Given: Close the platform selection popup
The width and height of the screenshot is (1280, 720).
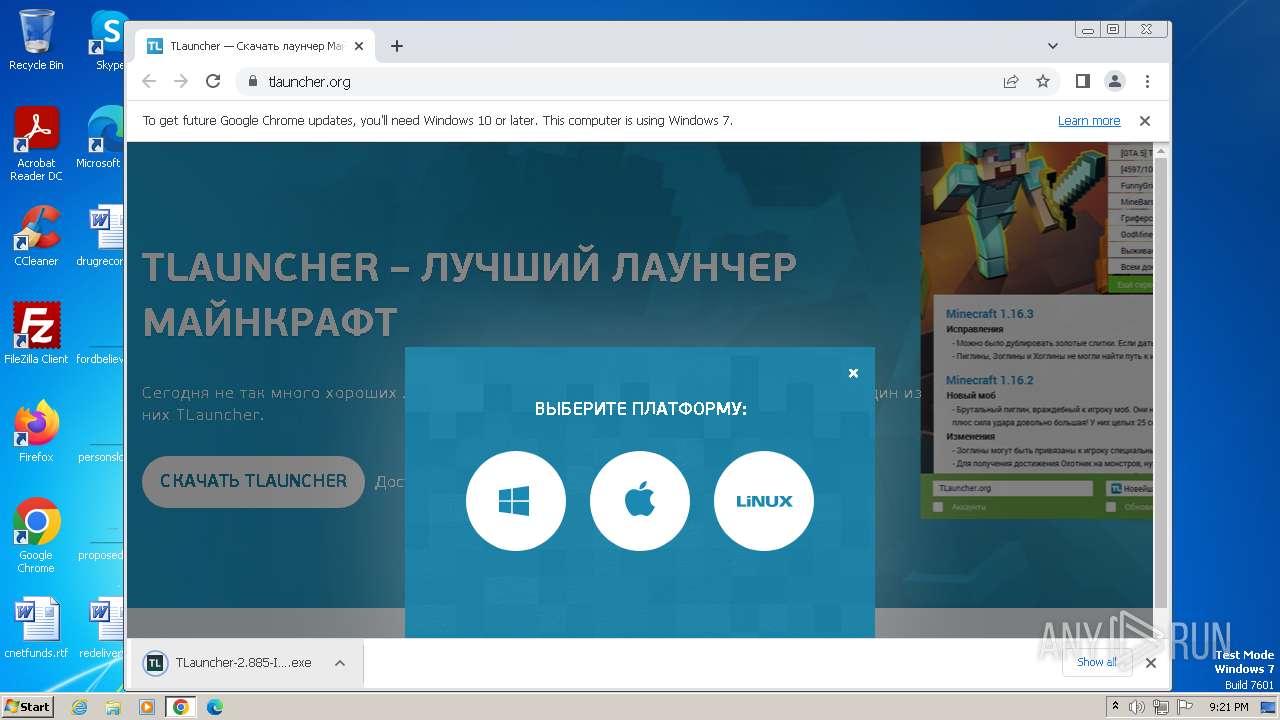Looking at the screenshot, I should click(x=853, y=373).
